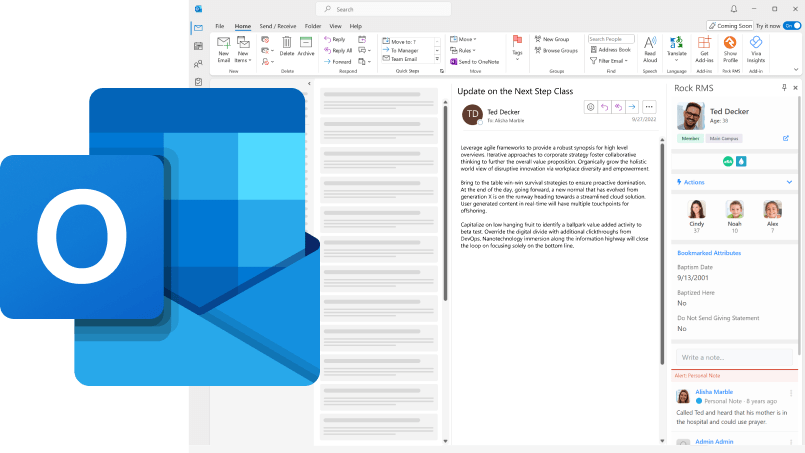This screenshot has height=453, width=805.
Task: Toggle the Try it now switch
Action: pos(792,26)
